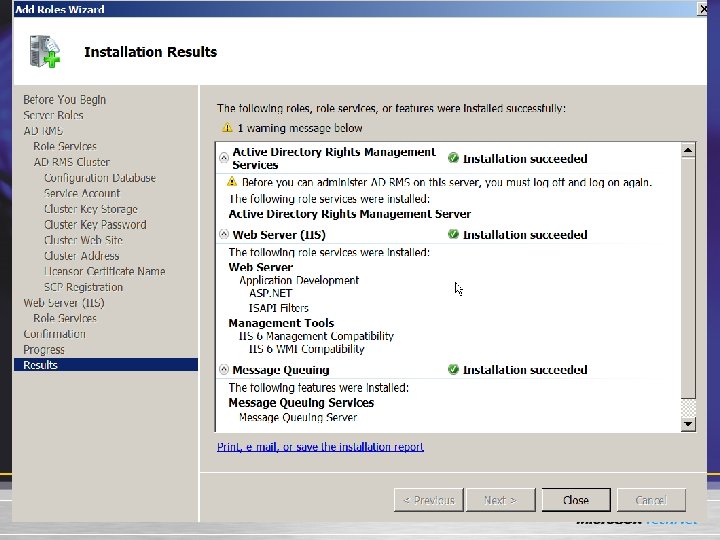Open the print, e-mail, or save installation report link

coord(320,446)
